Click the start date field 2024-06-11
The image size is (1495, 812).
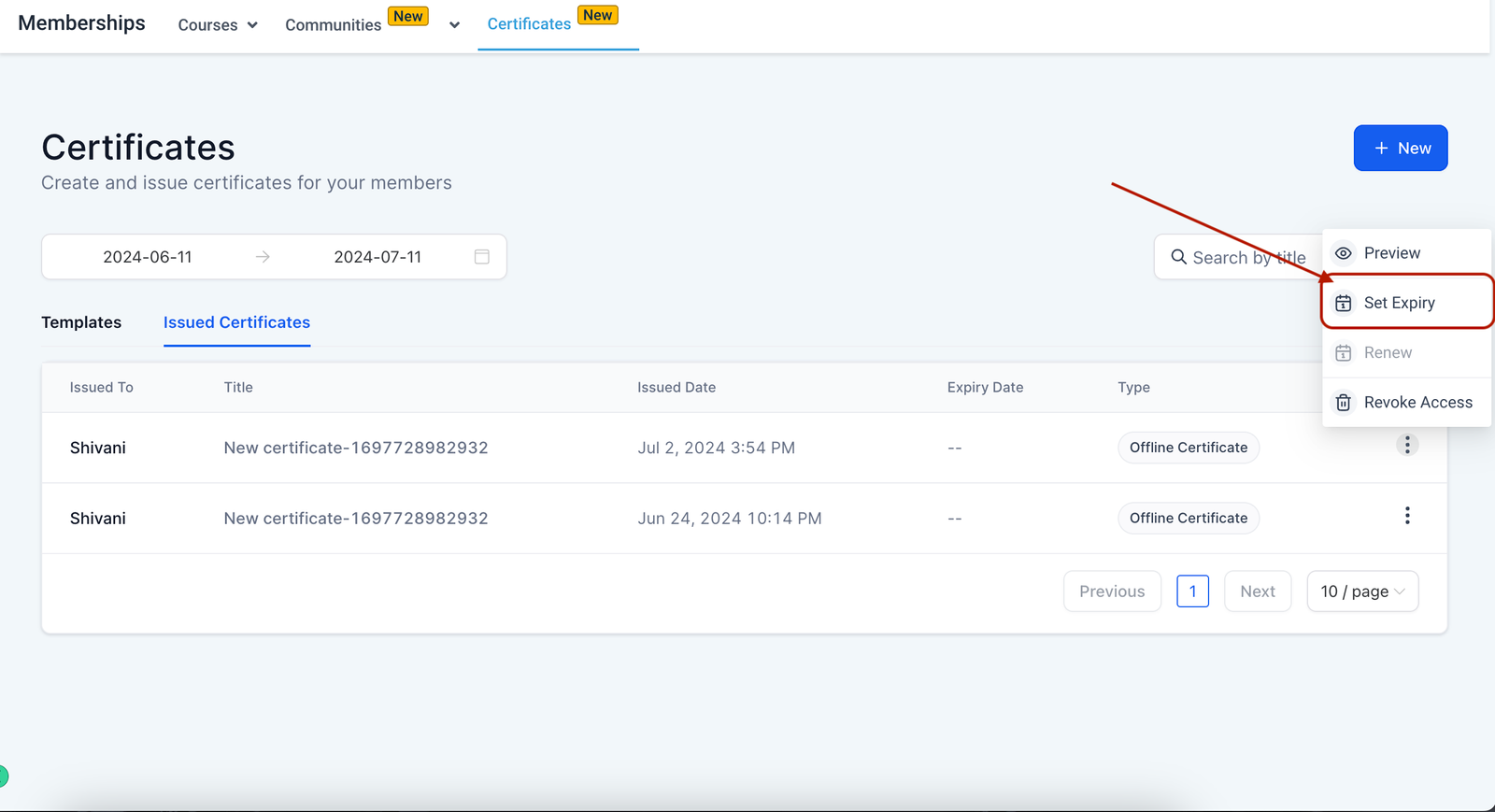[x=148, y=257]
